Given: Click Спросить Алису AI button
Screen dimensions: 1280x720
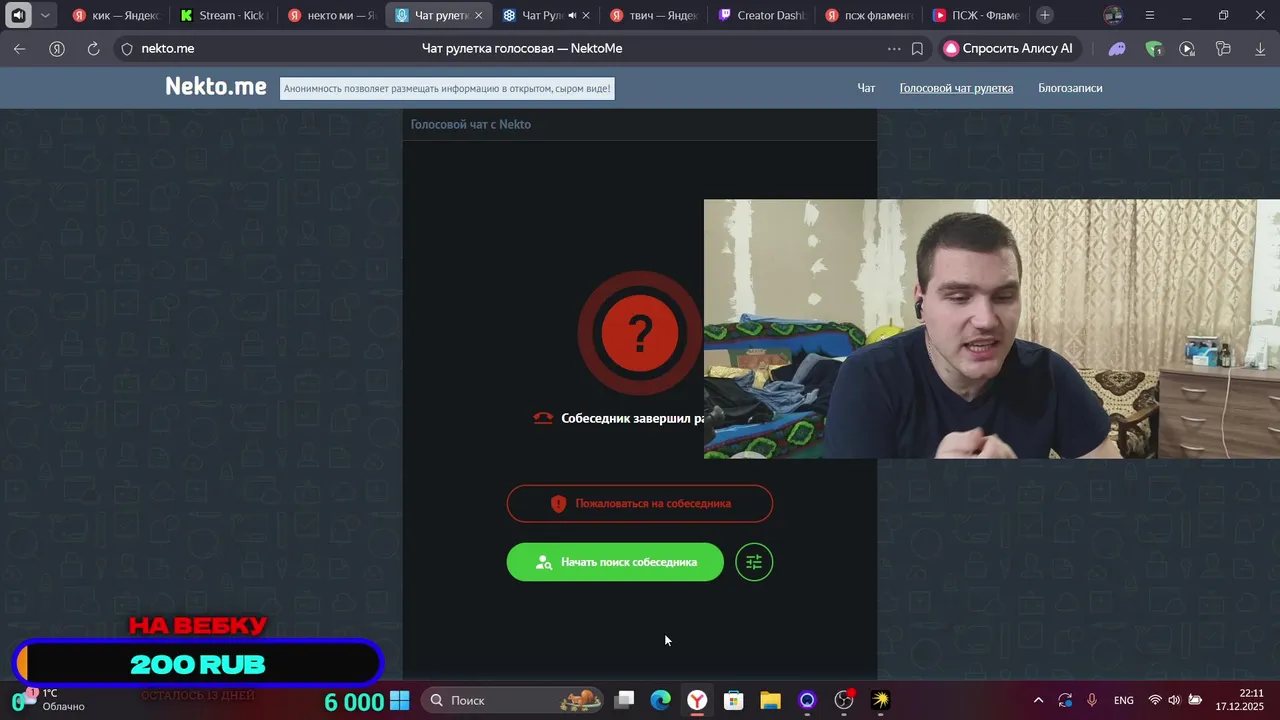Looking at the screenshot, I should point(1009,48).
